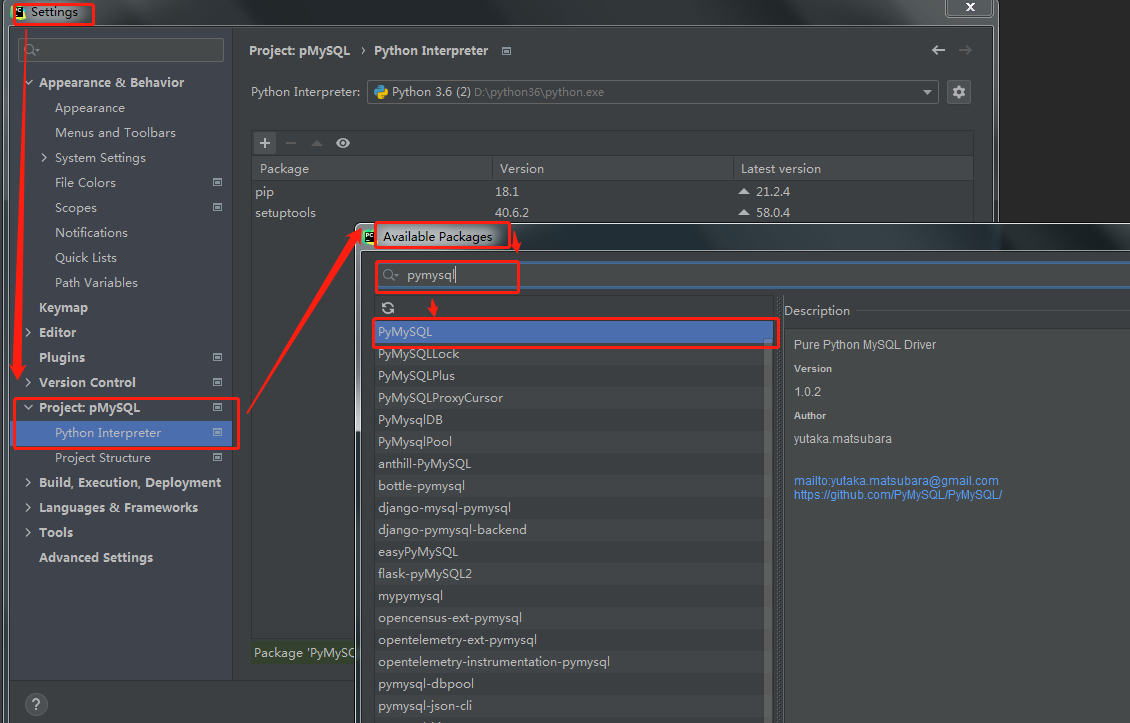Sort by Package column header
Image resolution: width=1130 pixels, height=723 pixels.
[x=372, y=169]
